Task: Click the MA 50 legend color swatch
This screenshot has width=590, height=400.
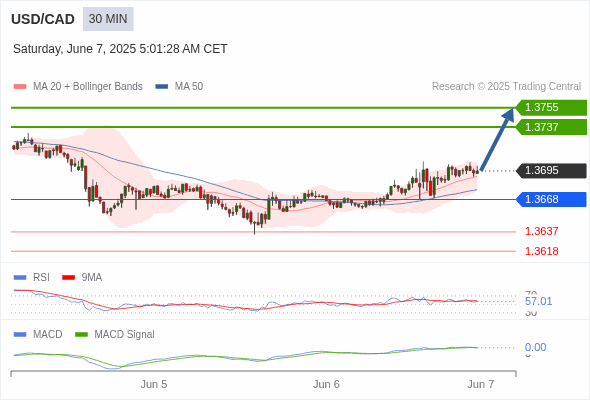Action: 162,87
